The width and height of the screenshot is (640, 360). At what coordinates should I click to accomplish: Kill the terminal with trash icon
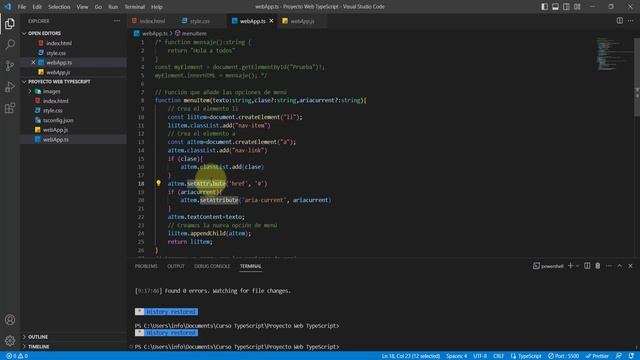pyautogui.click(x=598, y=266)
